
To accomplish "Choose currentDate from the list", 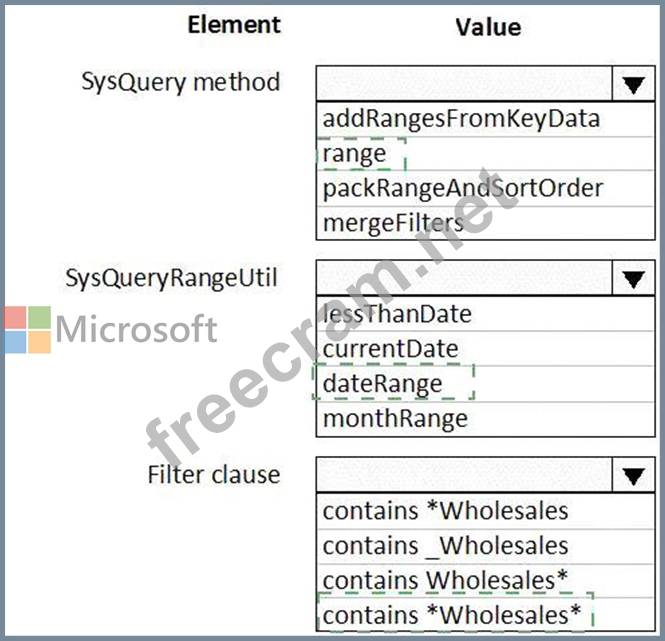I will click(390, 349).
